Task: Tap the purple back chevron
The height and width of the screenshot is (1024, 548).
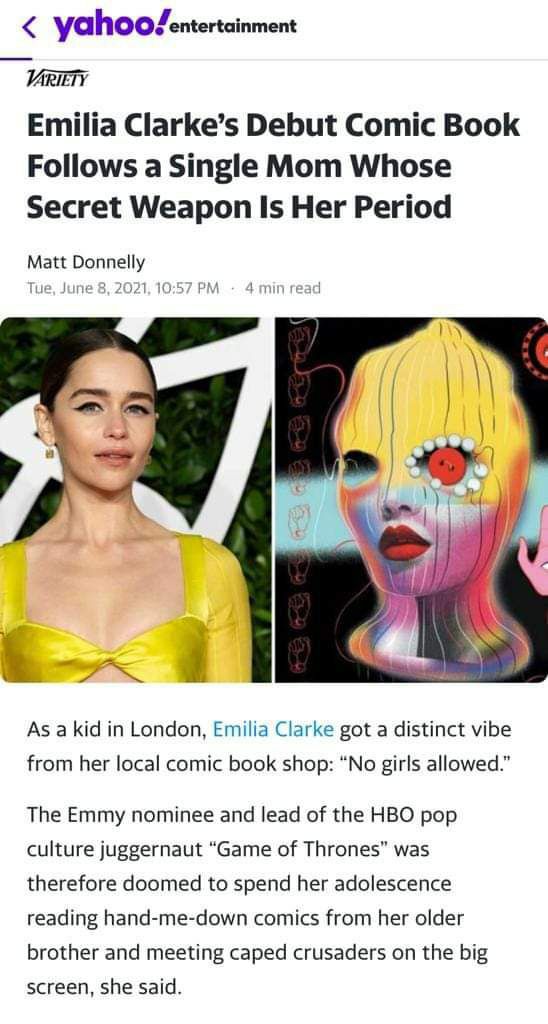Action: (x=29, y=26)
